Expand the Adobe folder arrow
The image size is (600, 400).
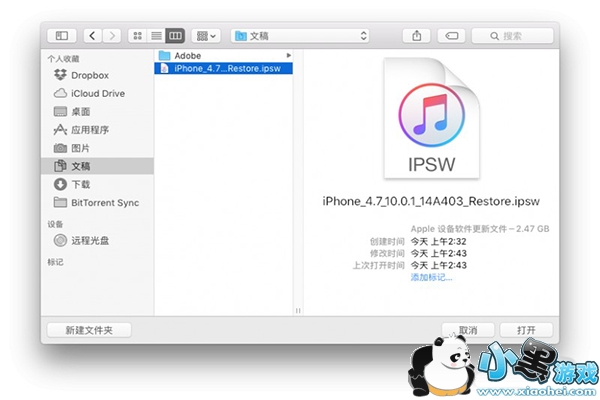pyautogui.click(x=289, y=55)
